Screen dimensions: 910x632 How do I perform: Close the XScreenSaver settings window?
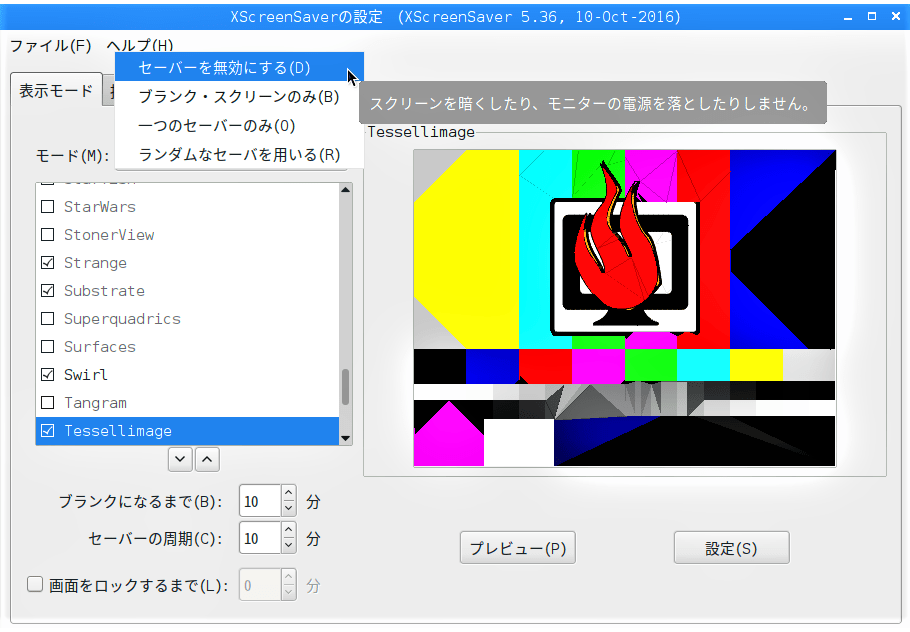[x=895, y=17]
